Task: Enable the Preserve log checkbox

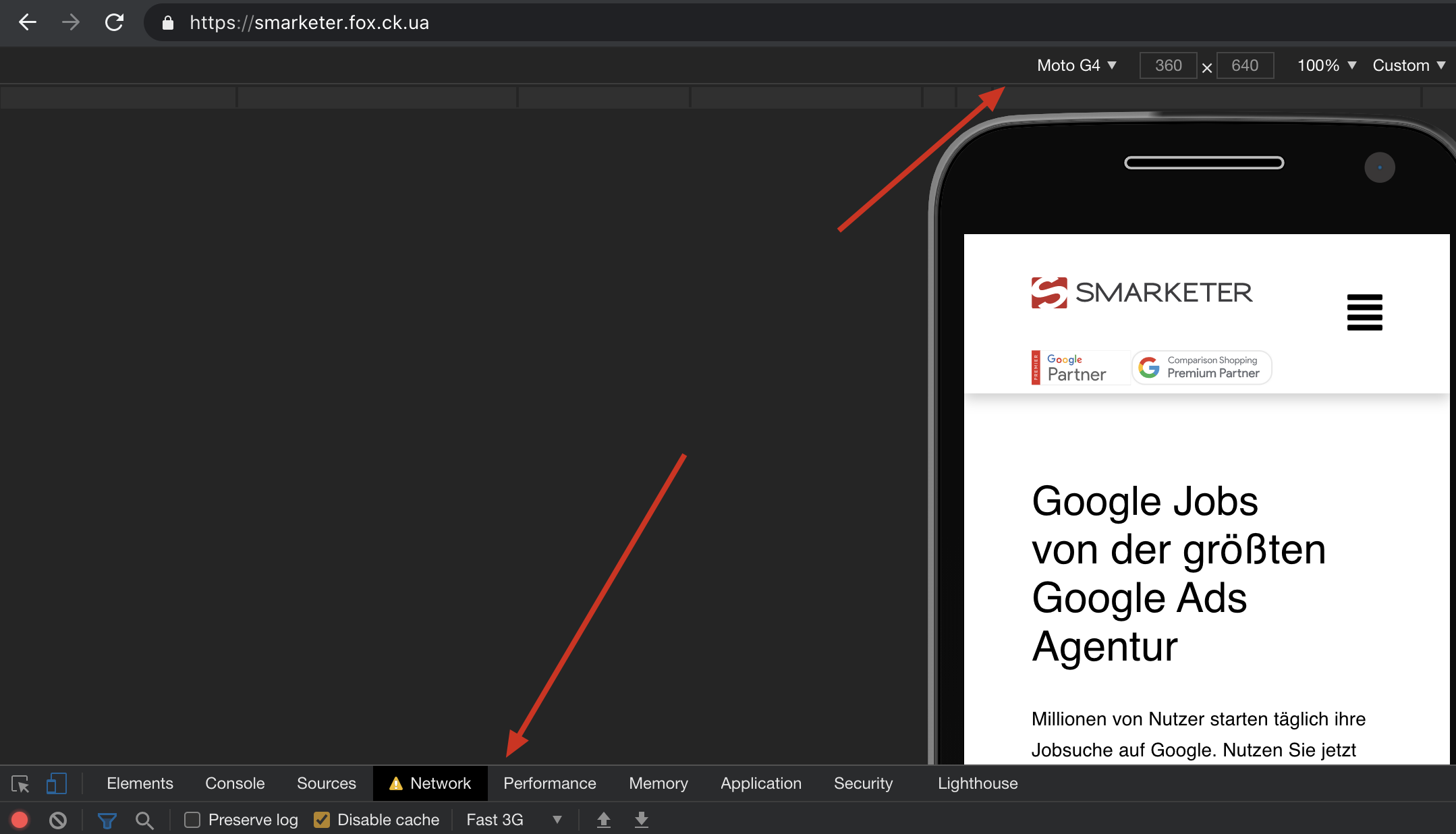Action: pyautogui.click(x=192, y=820)
